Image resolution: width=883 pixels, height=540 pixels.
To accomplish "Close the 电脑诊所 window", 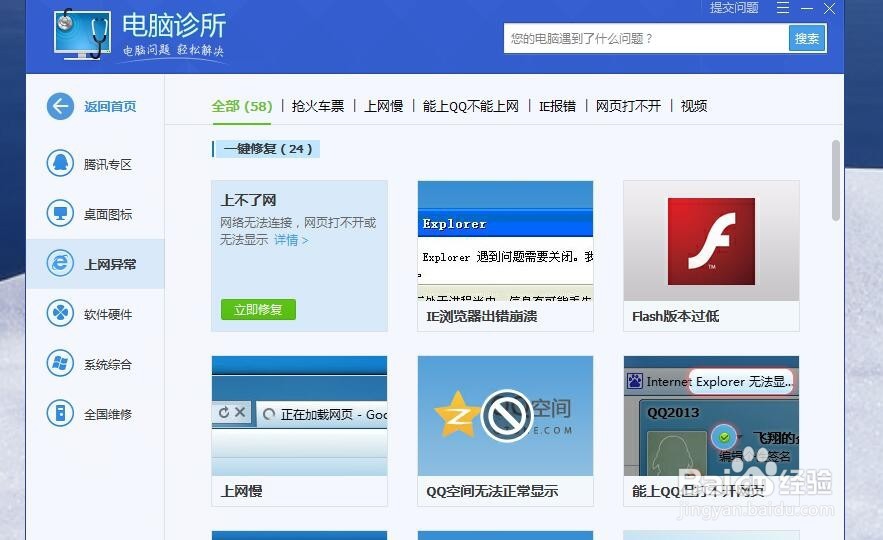I will (830, 8).
